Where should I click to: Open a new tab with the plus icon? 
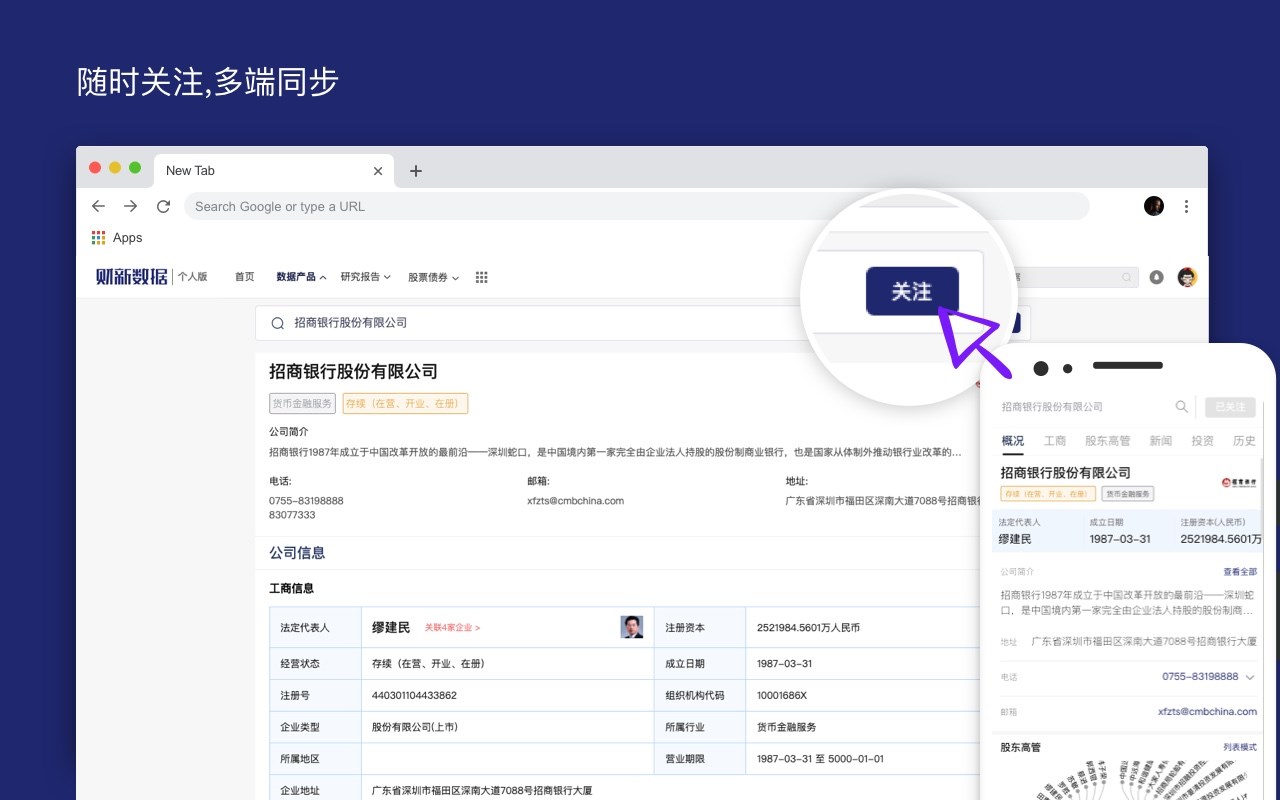click(416, 171)
